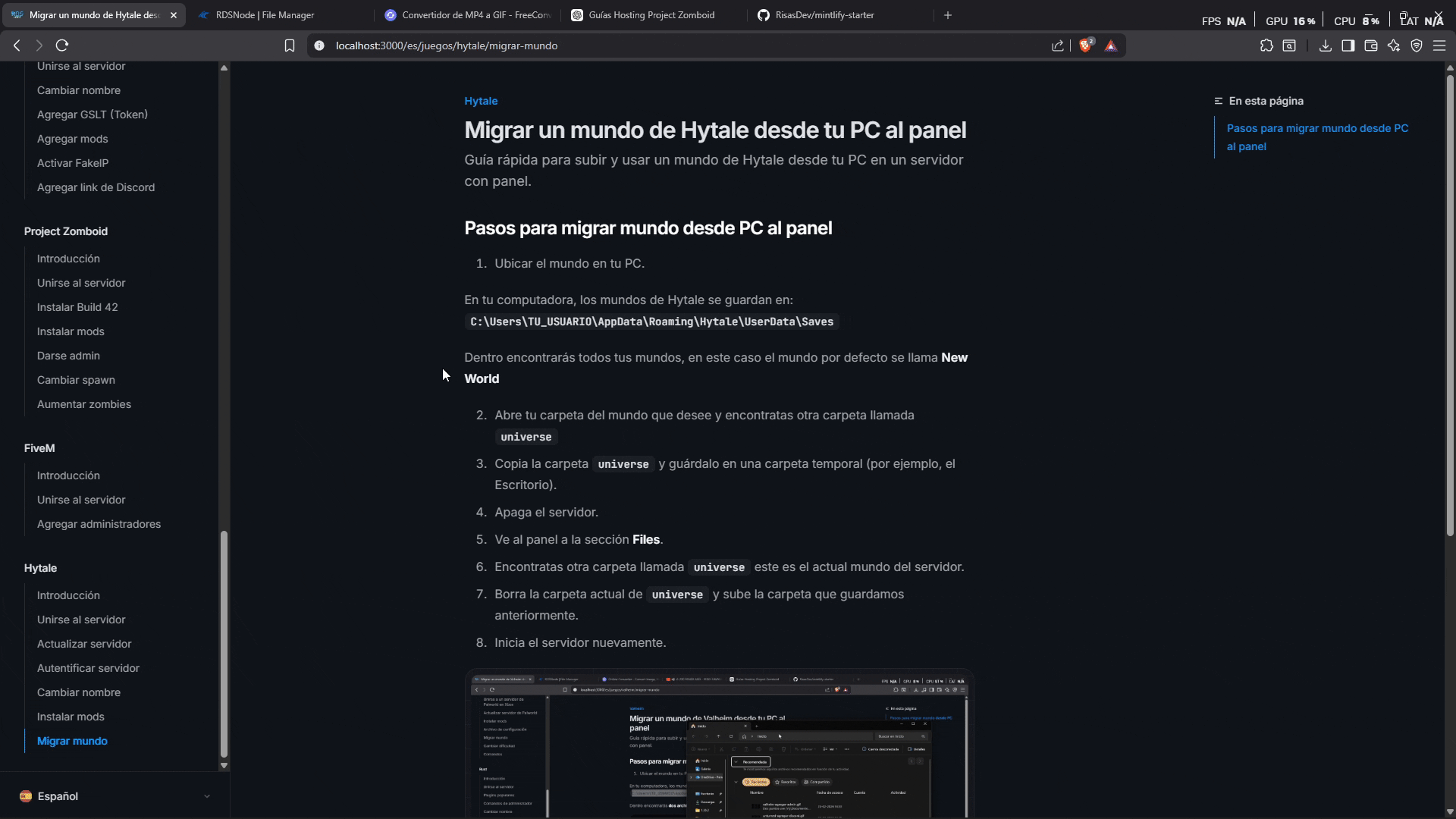Open the Brave Rewards triangle icon
The width and height of the screenshot is (1456, 819).
pyautogui.click(x=1111, y=45)
